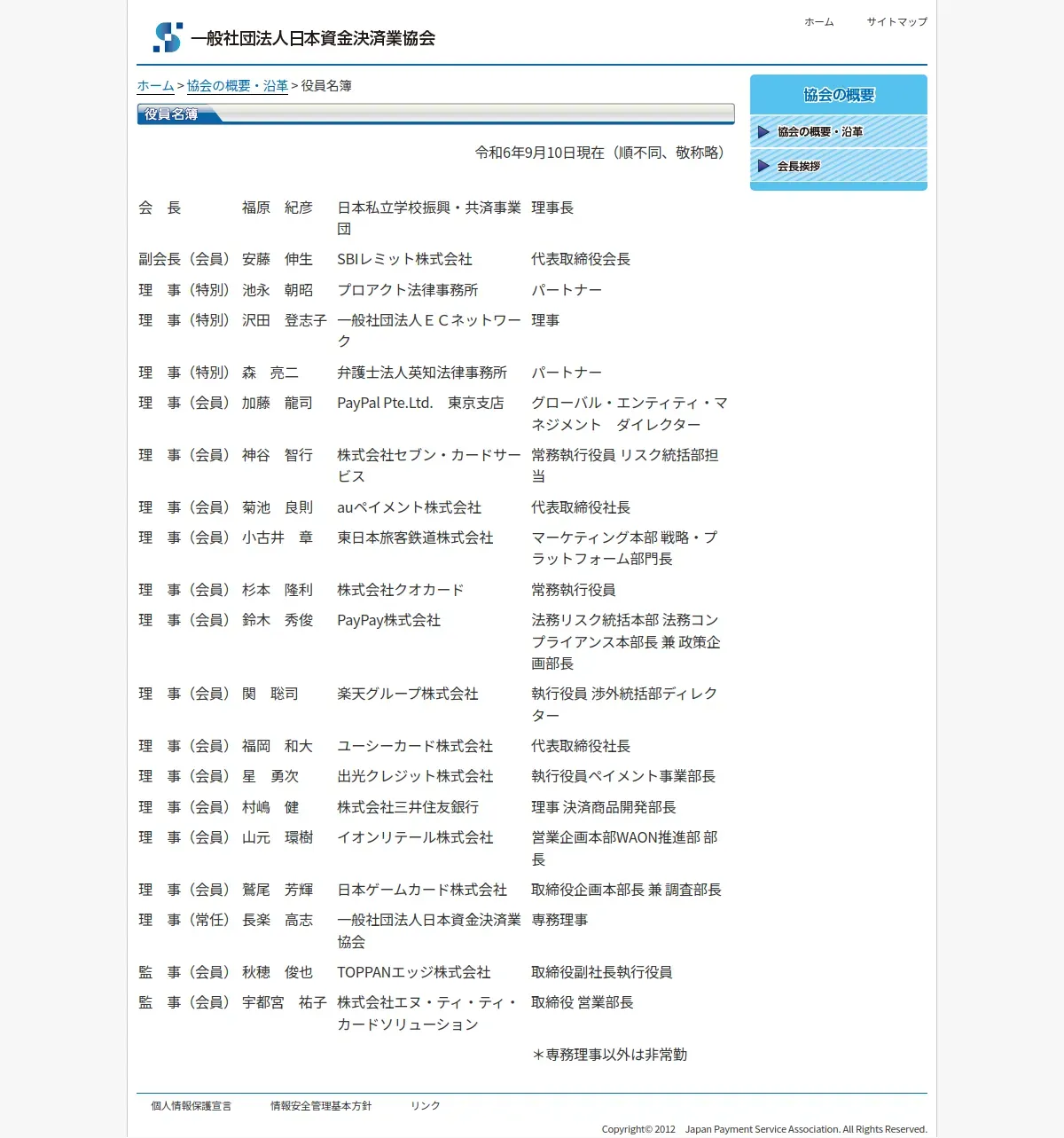The width and height of the screenshot is (1064, 1138).
Task: Open サイトマップ in top navigation
Action: 896,21
